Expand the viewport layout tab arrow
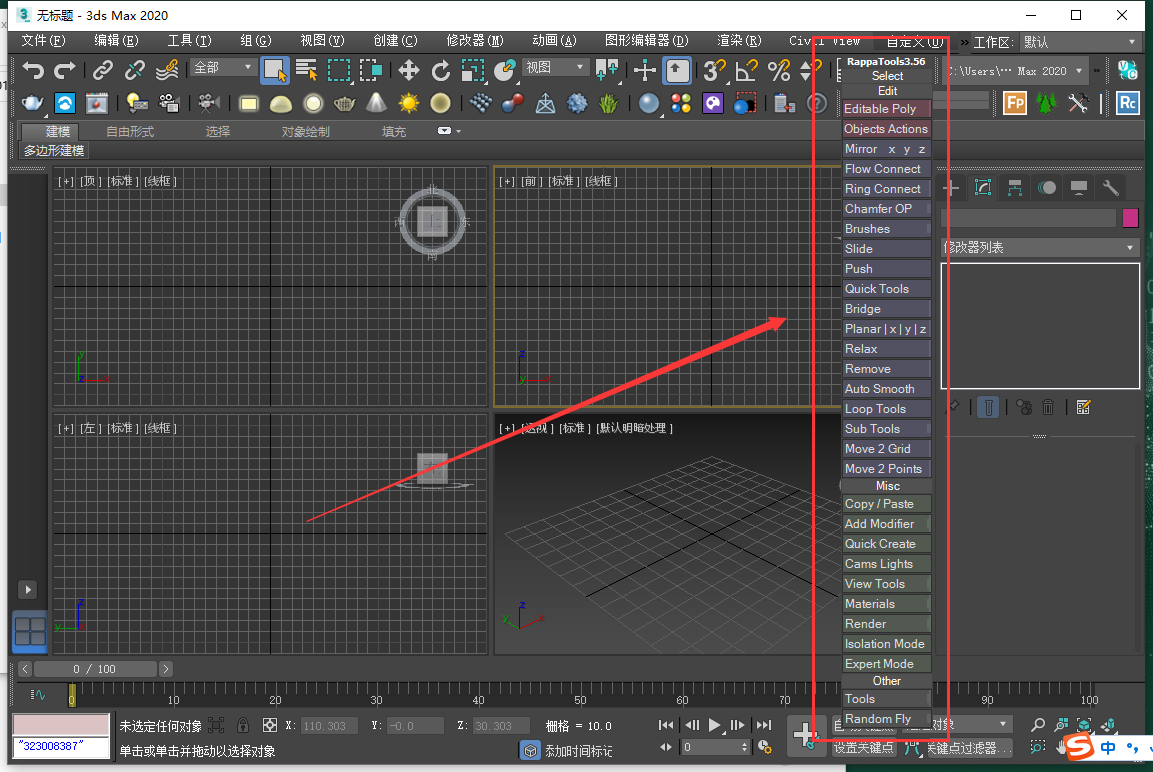The width and height of the screenshot is (1153, 772). click(x=27, y=590)
